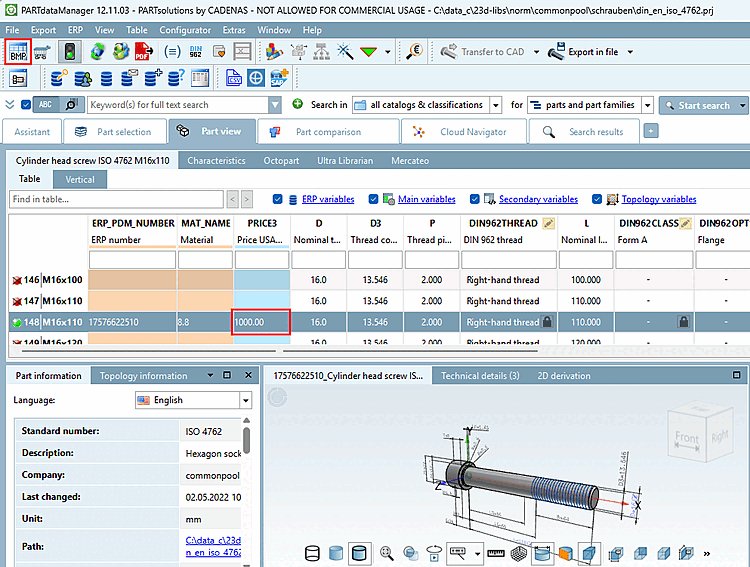Click the CSV export icon

(233, 78)
